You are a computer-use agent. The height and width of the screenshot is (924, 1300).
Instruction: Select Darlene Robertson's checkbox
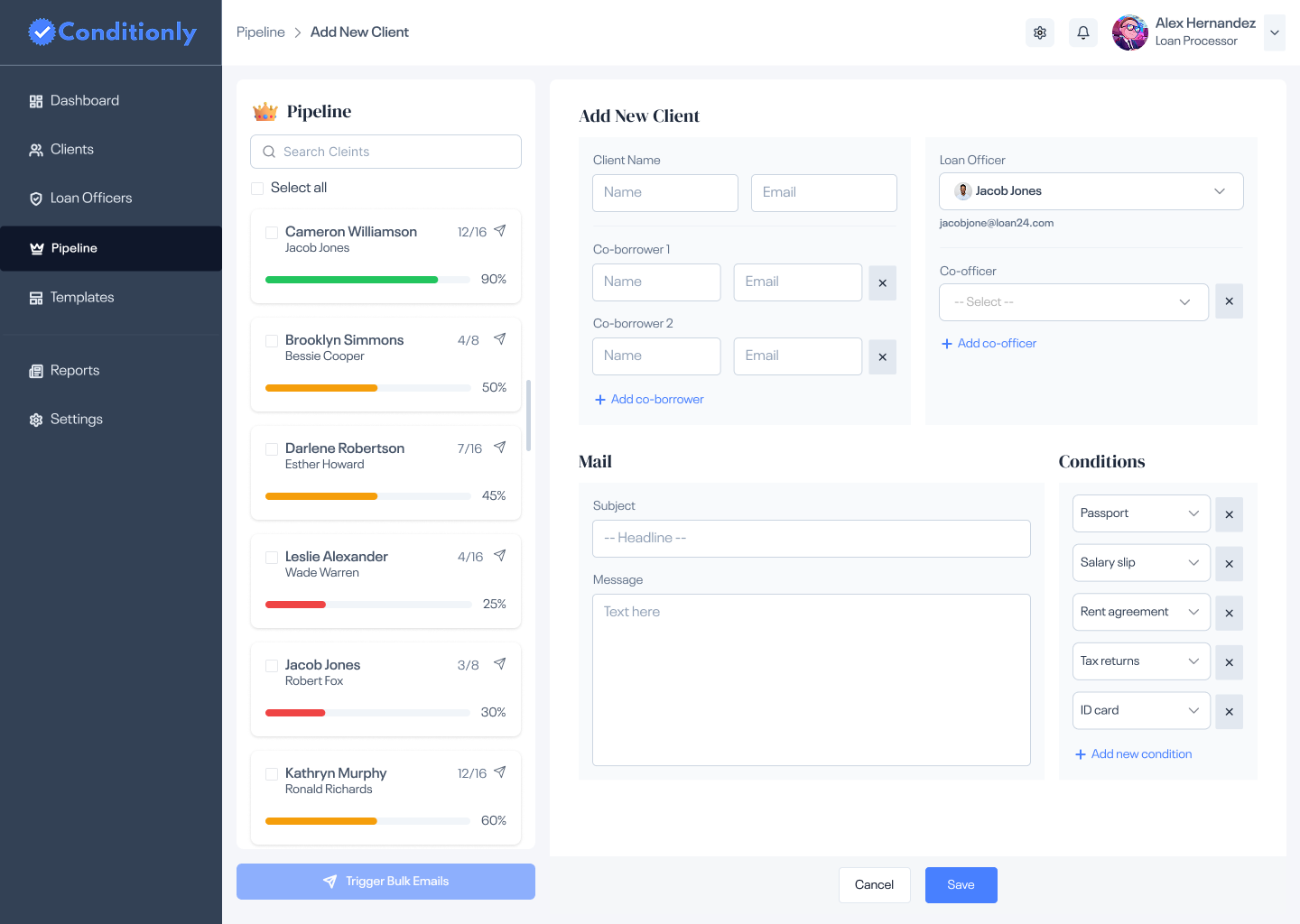tap(272, 449)
